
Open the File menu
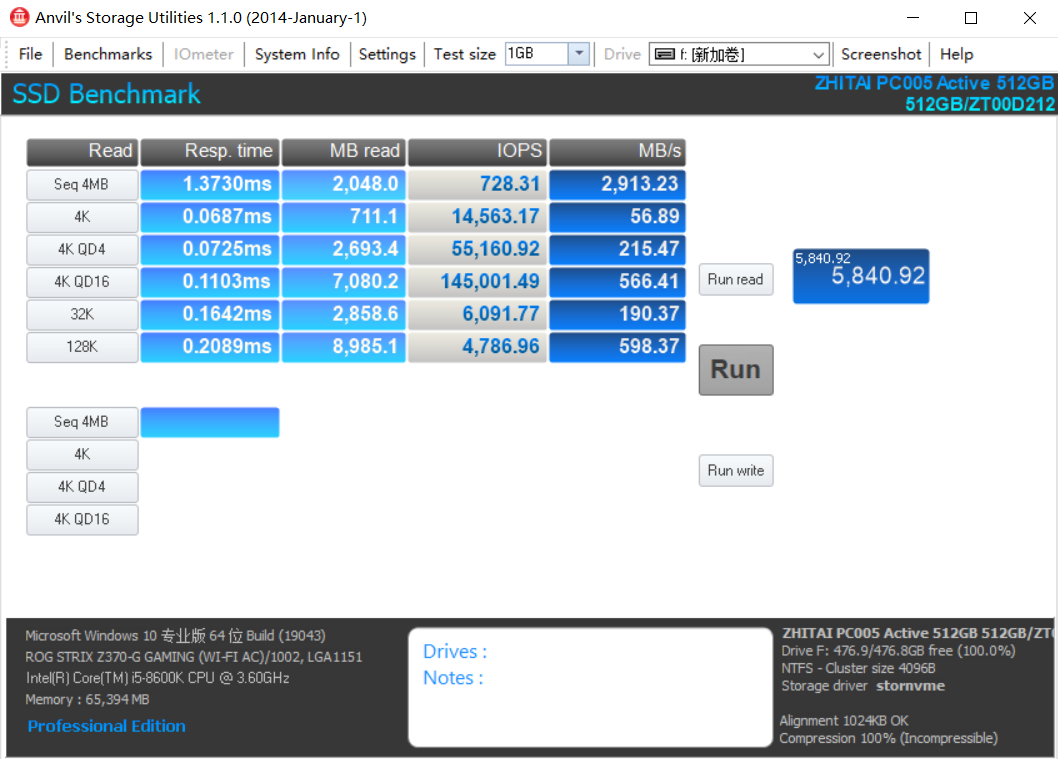(x=30, y=54)
